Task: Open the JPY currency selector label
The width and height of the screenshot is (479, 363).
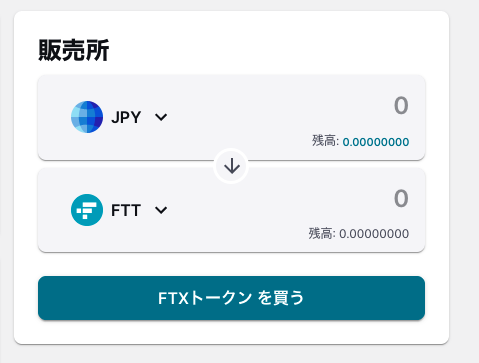Action: tap(126, 117)
